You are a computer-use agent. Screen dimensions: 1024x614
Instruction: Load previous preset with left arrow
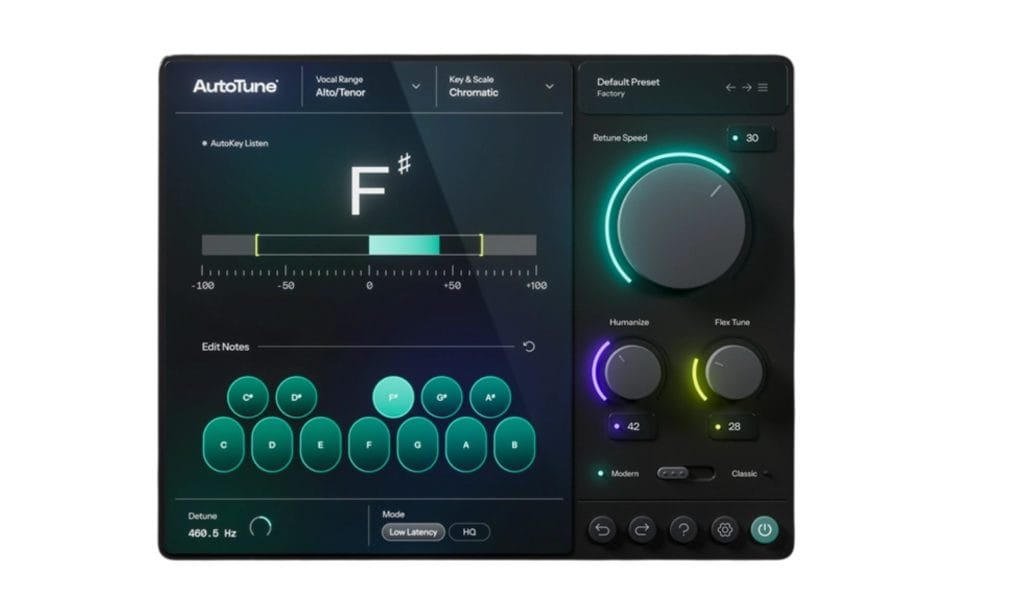click(x=730, y=88)
